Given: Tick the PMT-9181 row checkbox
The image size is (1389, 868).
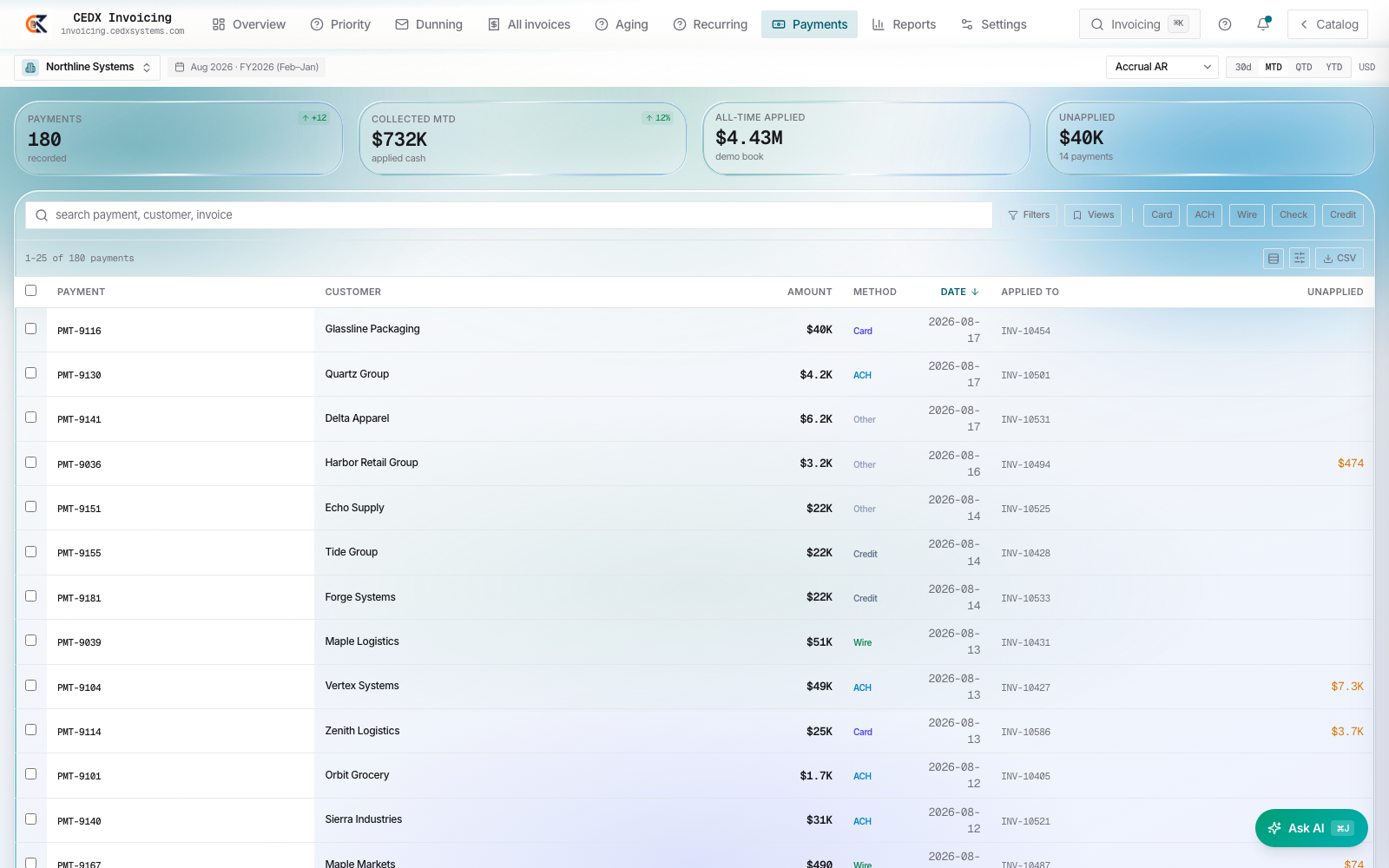Looking at the screenshot, I should tap(31, 596).
